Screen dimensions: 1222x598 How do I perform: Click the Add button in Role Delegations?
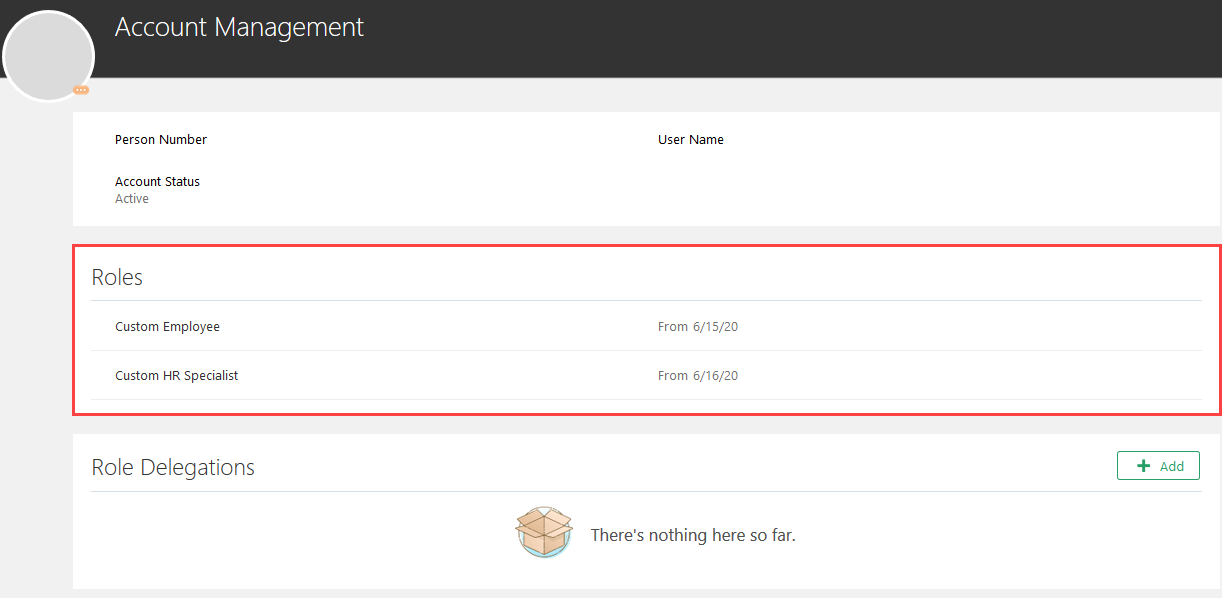1158,465
